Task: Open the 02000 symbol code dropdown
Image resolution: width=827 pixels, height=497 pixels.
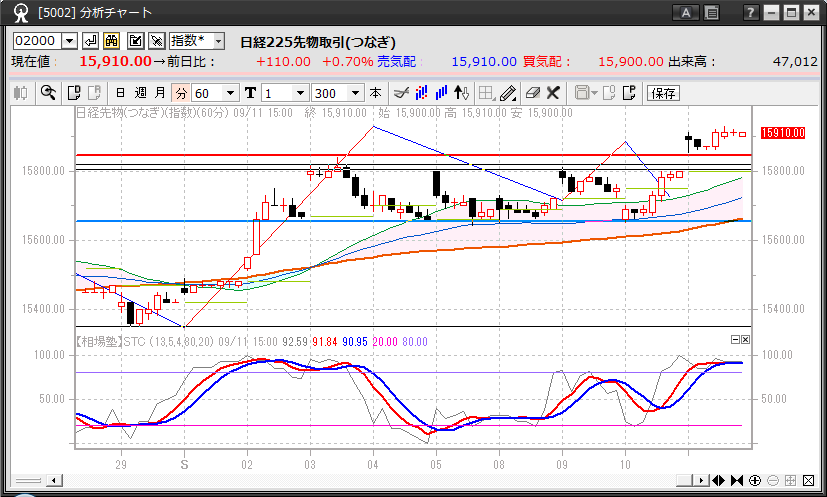Action: (x=69, y=41)
